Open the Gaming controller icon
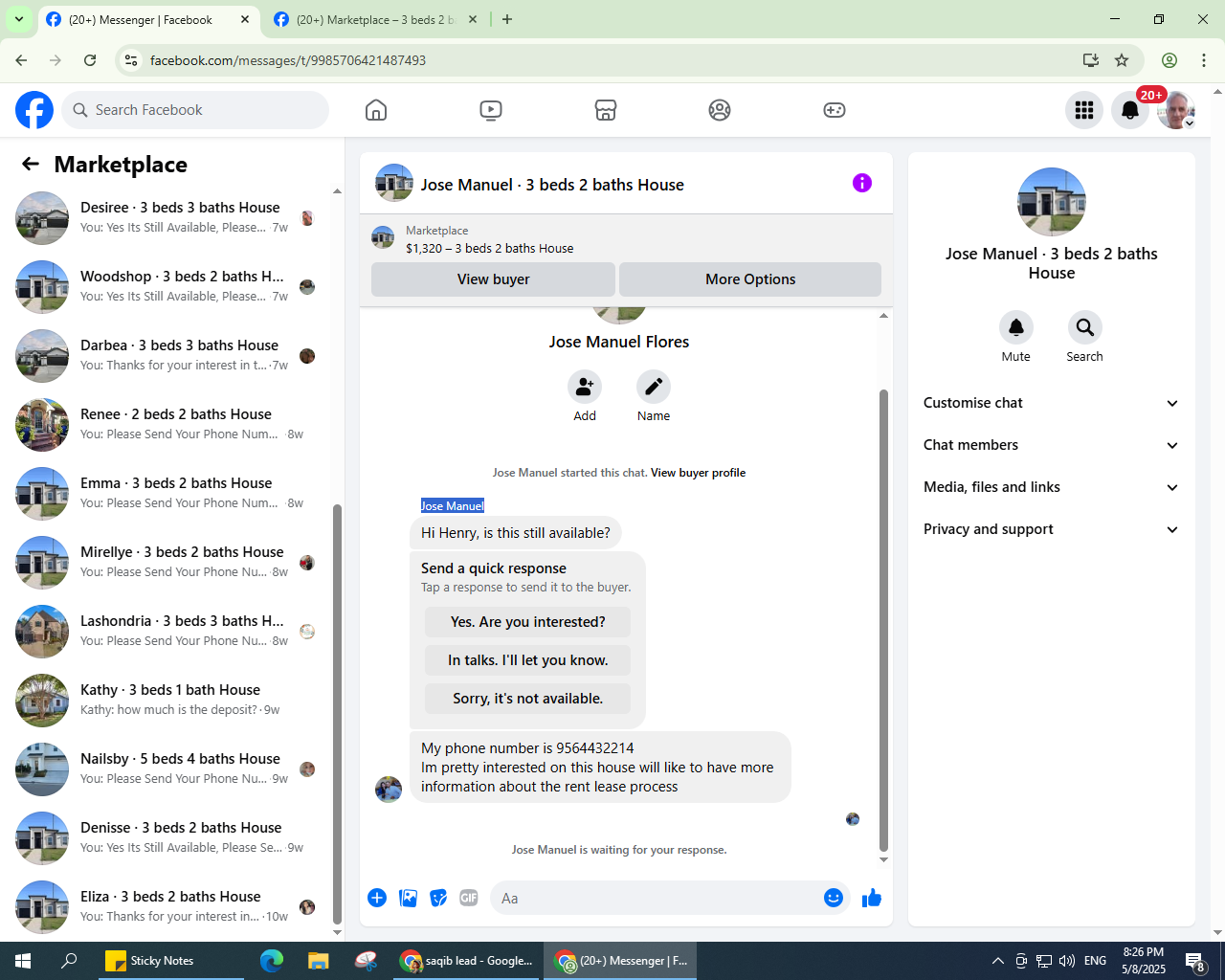Viewport: 1225px width, 980px height. pos(835,110)
